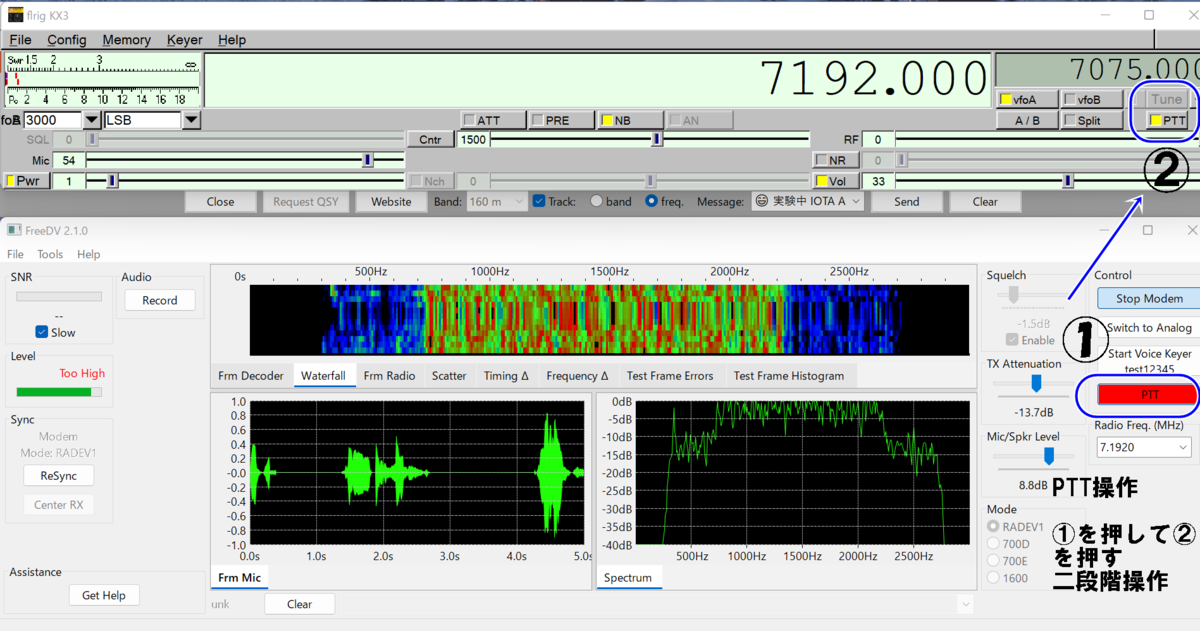Click the Cntr value field 1500
Screen dimensions: 1200x631
tap(473, 140)
